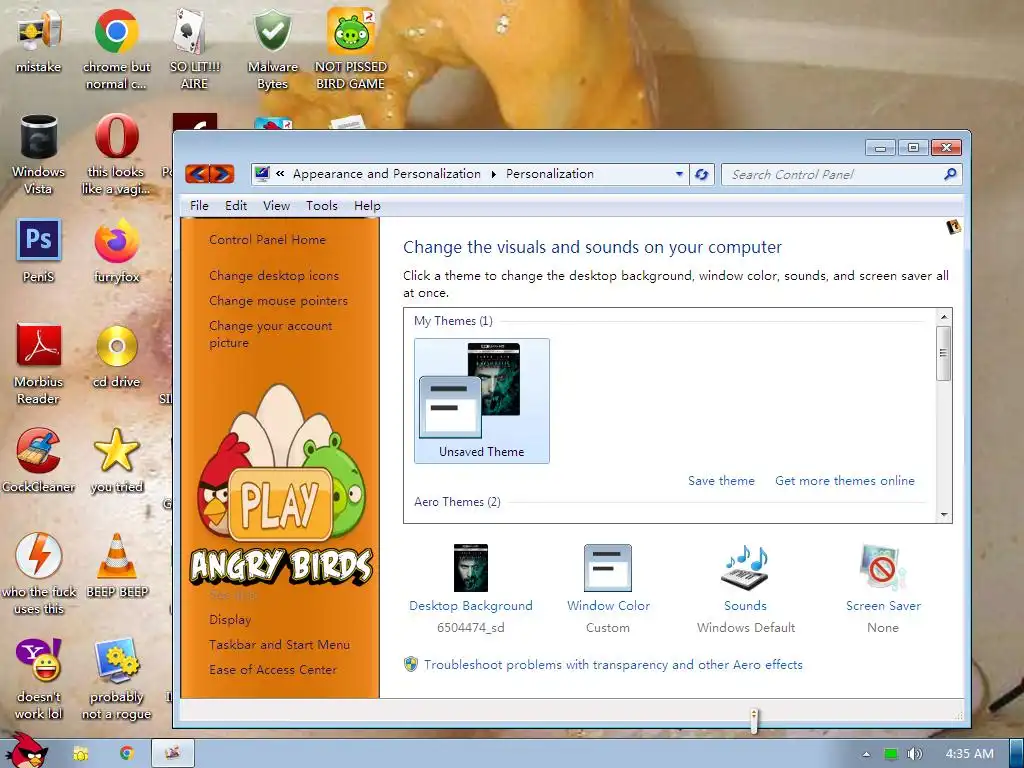This screenshot has height=768, width=1024.
Task: Click the search magnifier in Control Panel
Action: 950,174
